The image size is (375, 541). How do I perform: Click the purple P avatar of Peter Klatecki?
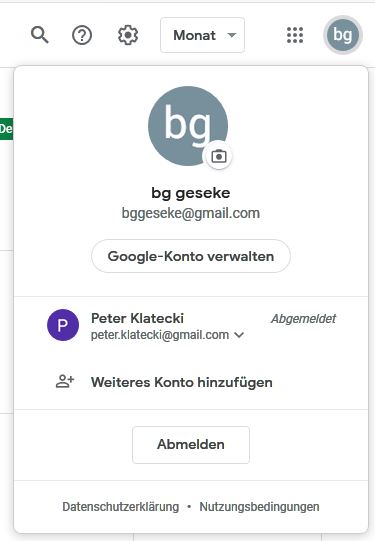(x=63, y=325)
